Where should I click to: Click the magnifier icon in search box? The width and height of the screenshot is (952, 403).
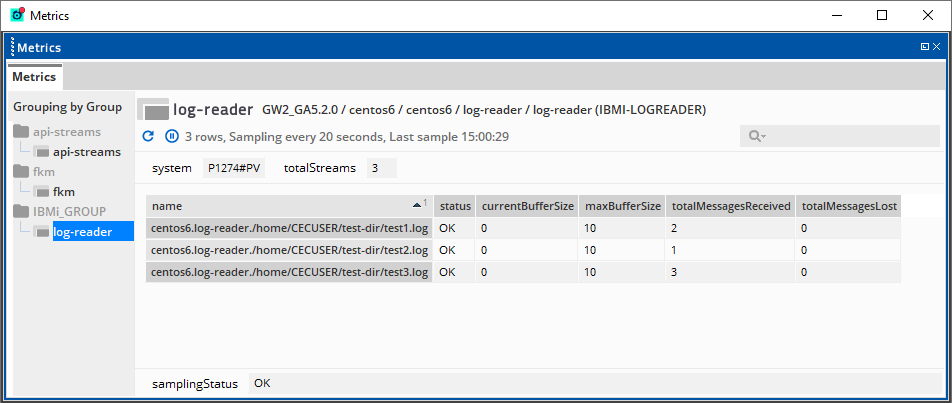[x=757, y=137]
